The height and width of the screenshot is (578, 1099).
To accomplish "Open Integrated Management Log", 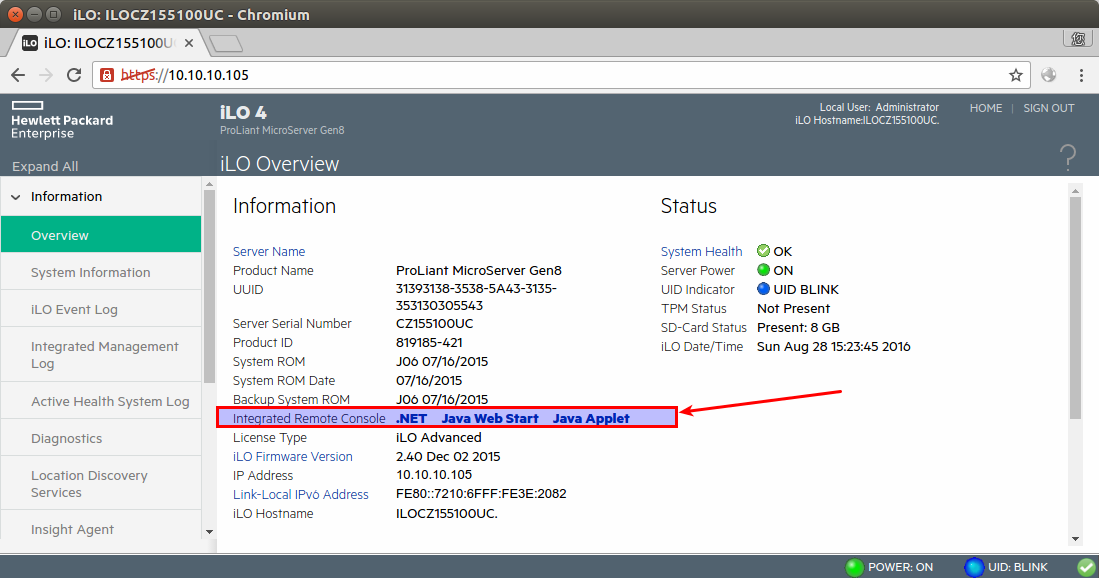I will point(101,355).
